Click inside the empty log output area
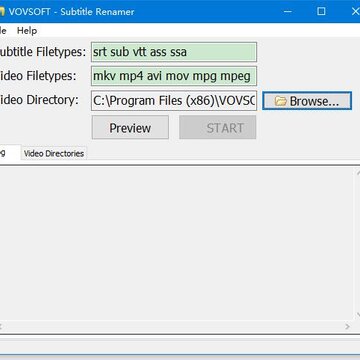360x360 pixels. pos(177,243)
